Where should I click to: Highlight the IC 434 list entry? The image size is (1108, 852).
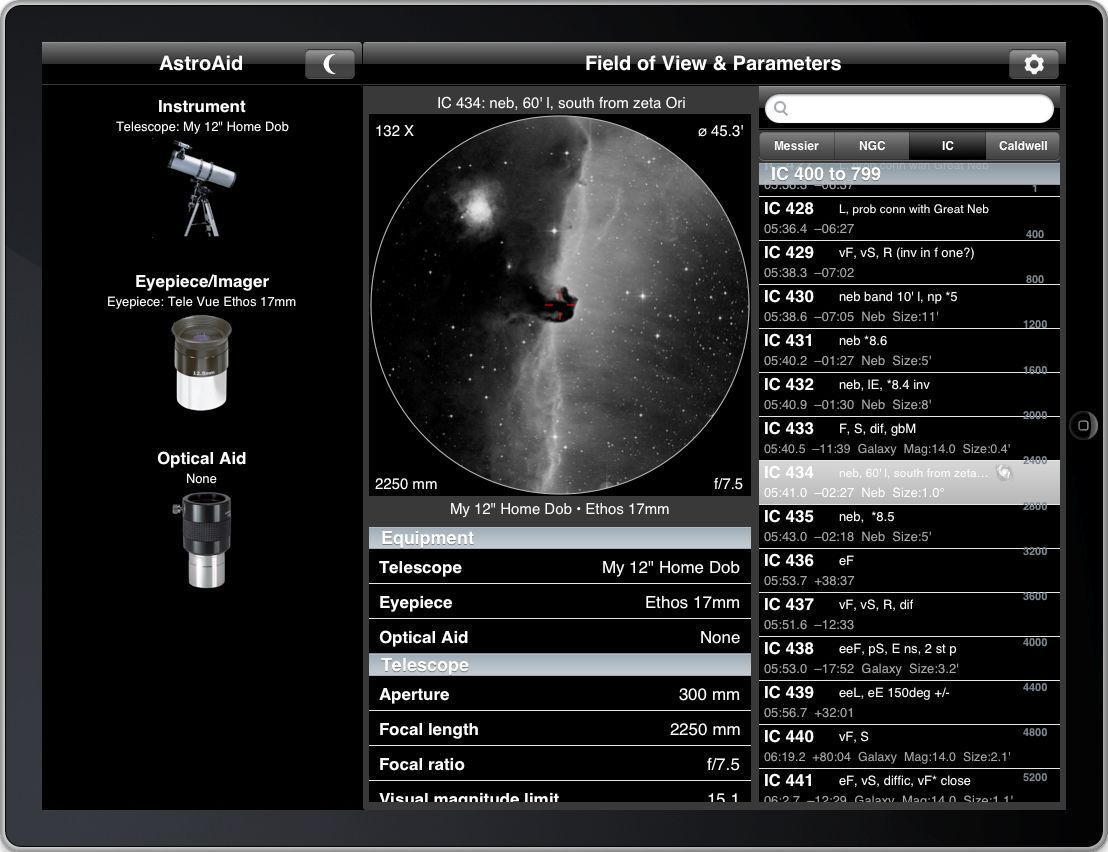tap(880, 480)
